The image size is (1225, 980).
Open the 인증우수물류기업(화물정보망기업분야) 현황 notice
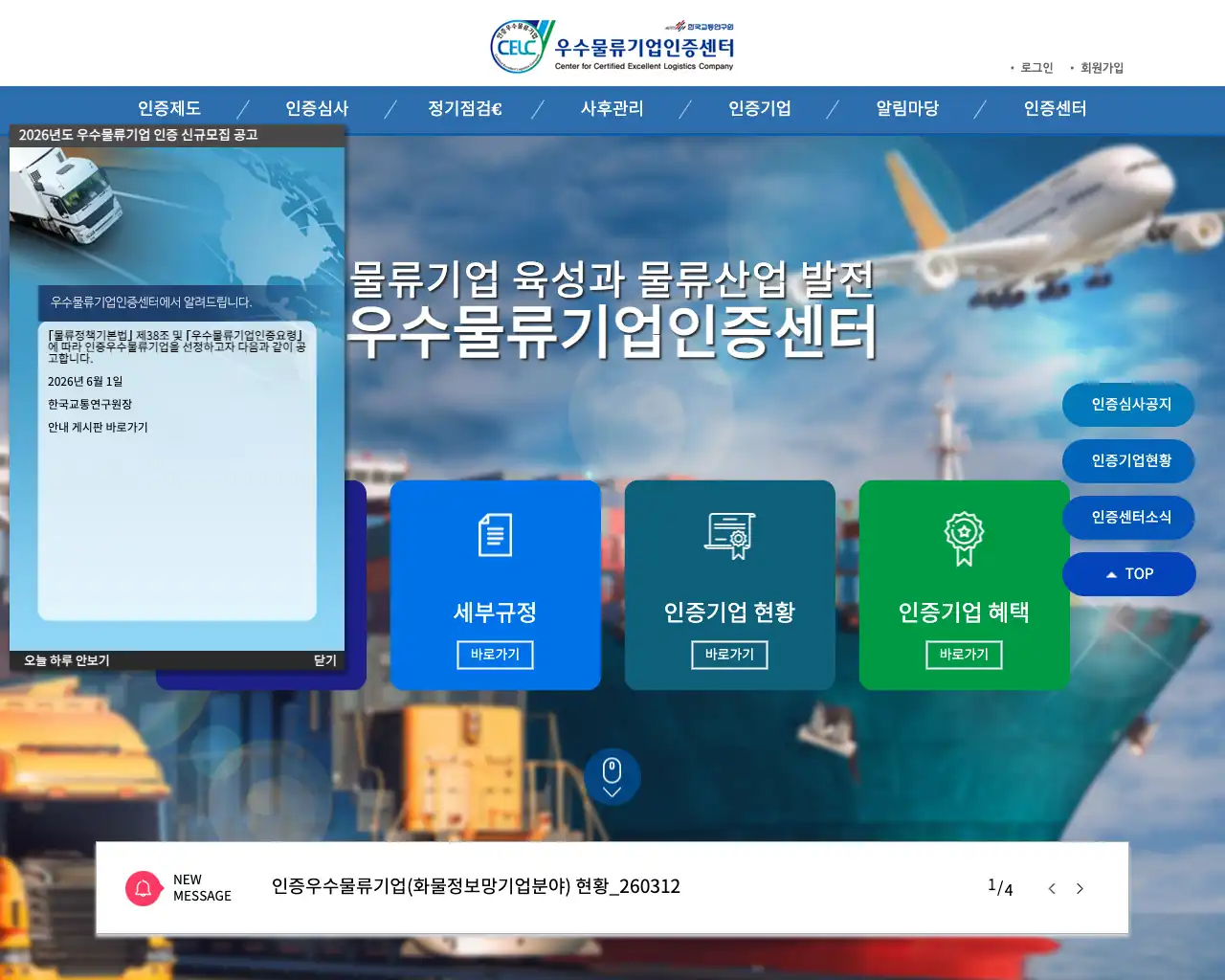(x=476, y=886)
